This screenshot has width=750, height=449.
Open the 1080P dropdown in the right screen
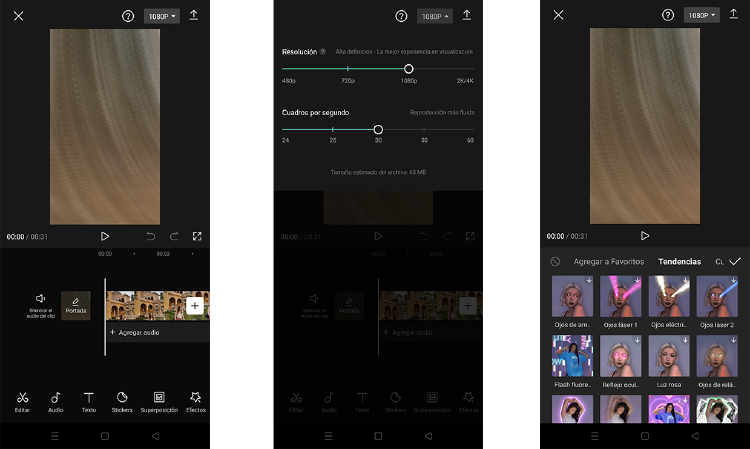[x=701, y=16]
